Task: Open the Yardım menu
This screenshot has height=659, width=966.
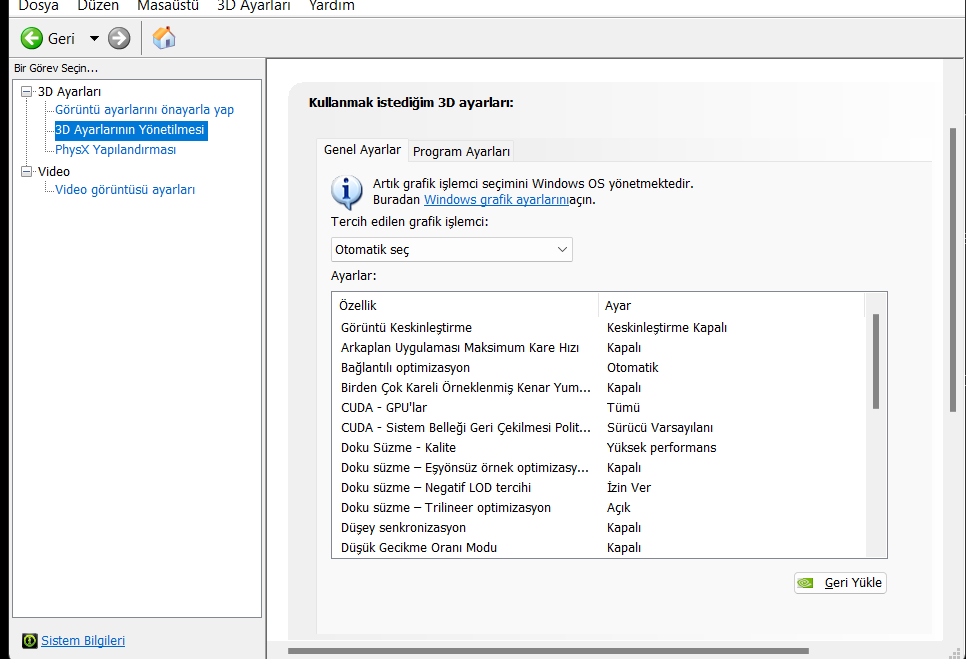Action: click(332, 6)
